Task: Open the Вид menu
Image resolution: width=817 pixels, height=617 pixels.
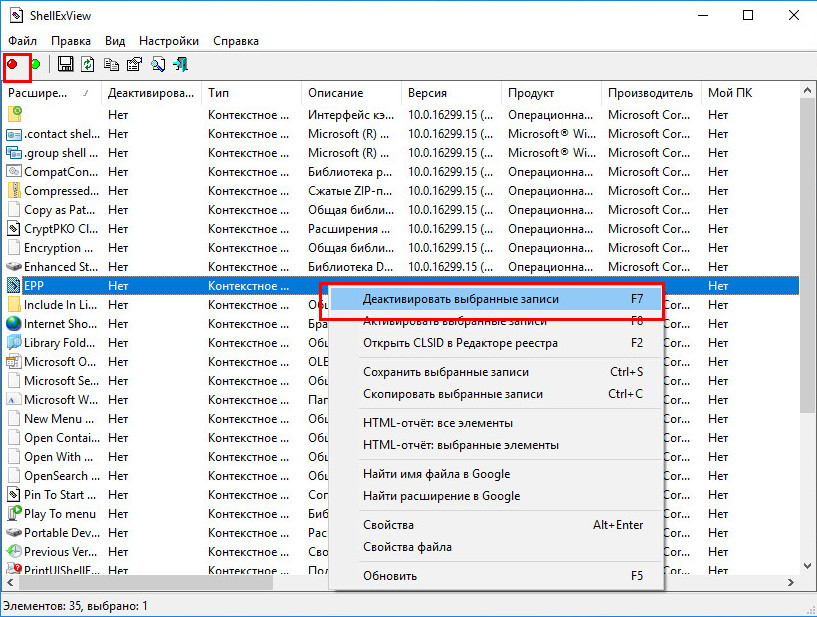Action: (115, 41)
